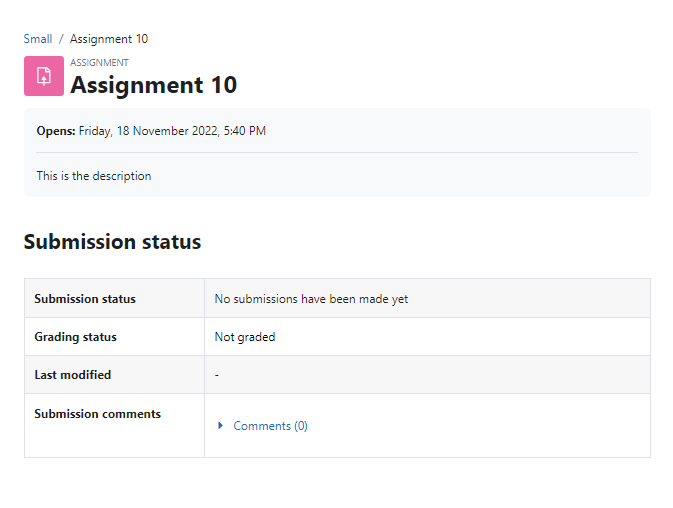The height and width of the screenshot is (508, 673).
Task: Select the Assignment 10 page heading
Action: pos(154,85)
